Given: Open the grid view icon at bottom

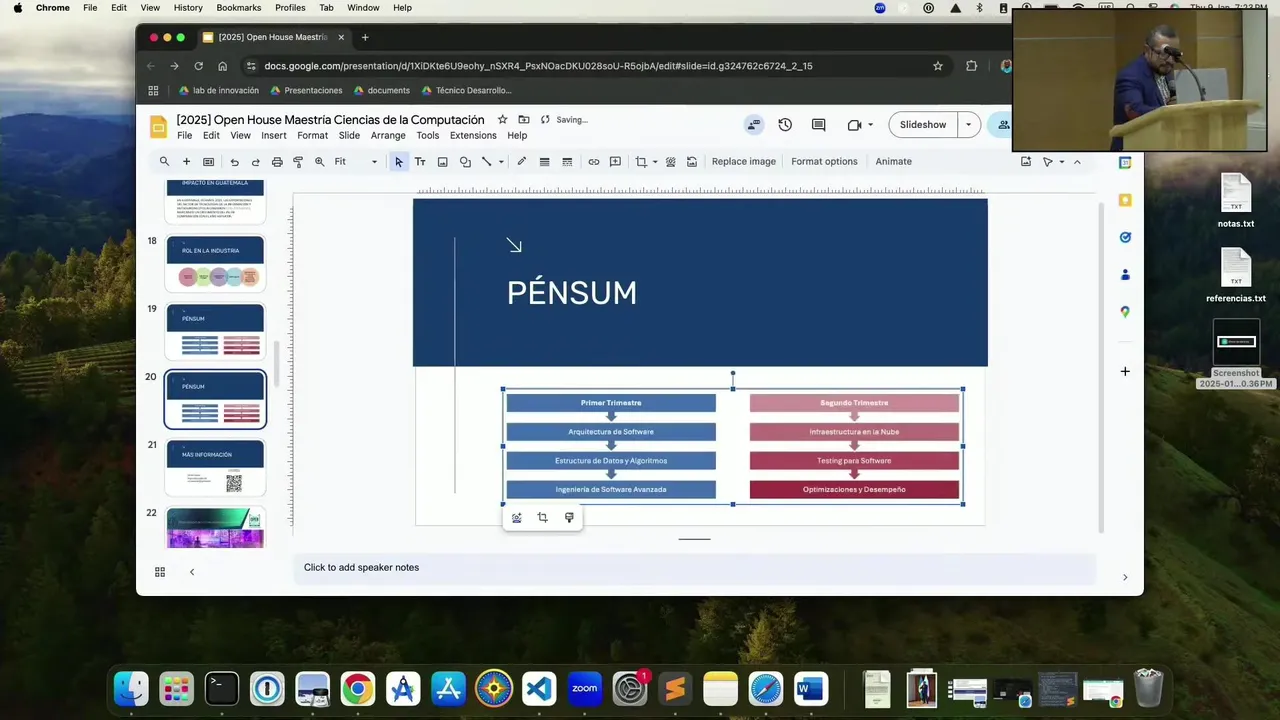Looking at the screenshot, I should (x=159, y=572).
